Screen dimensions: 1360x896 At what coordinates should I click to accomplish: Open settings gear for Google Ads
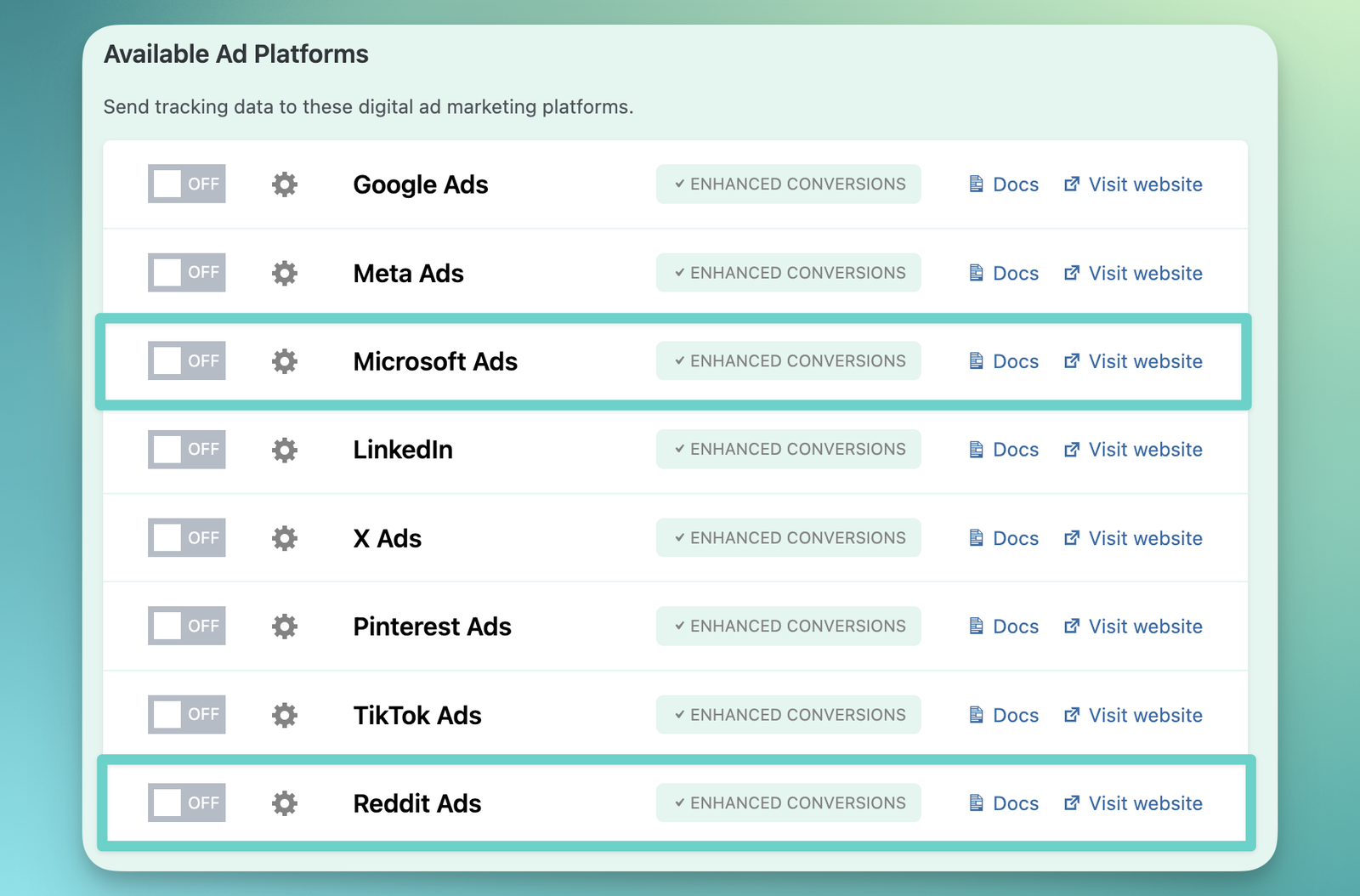285,184
